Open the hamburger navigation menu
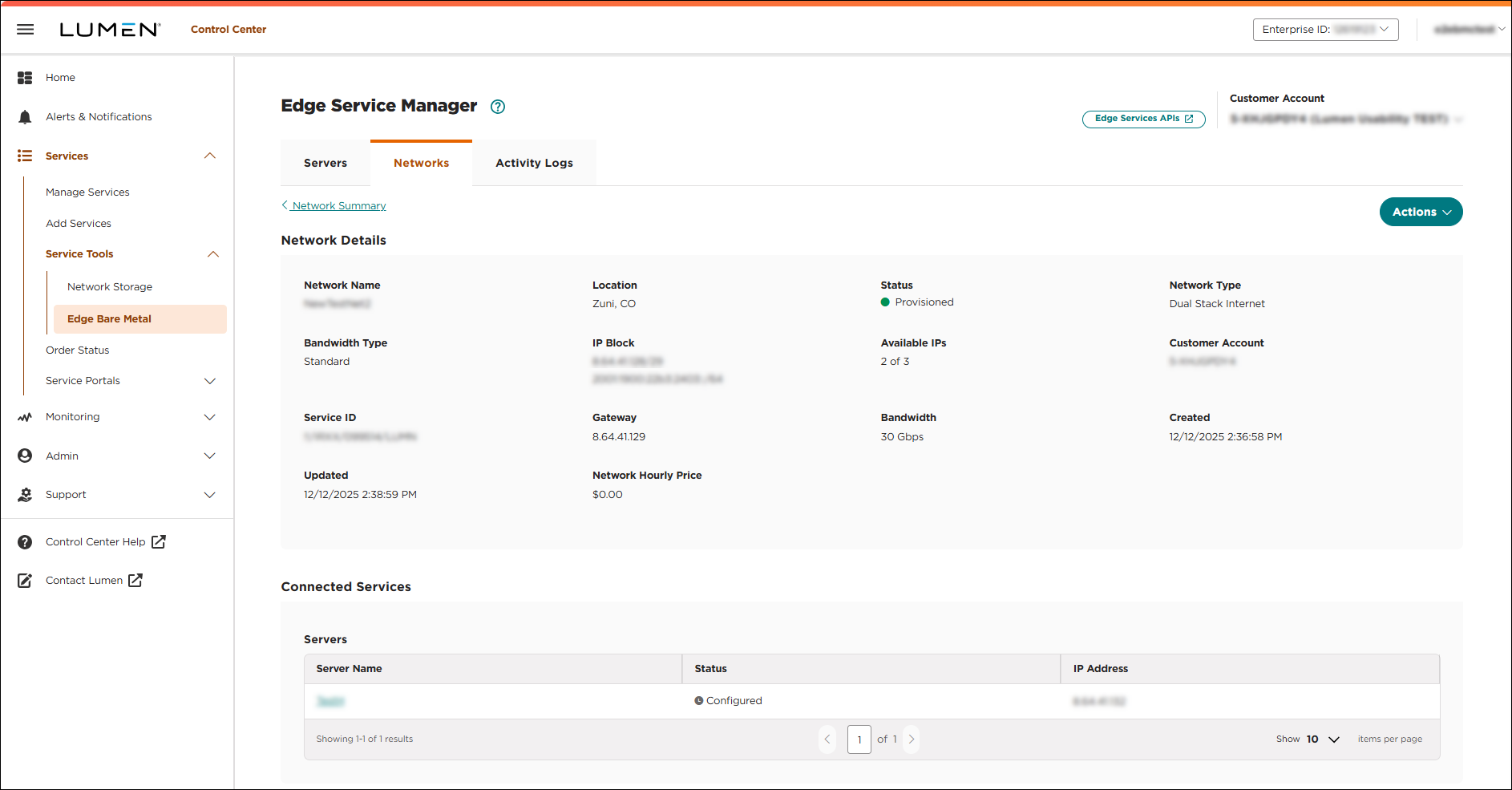 pyautogui.click(x=25, y=29)
